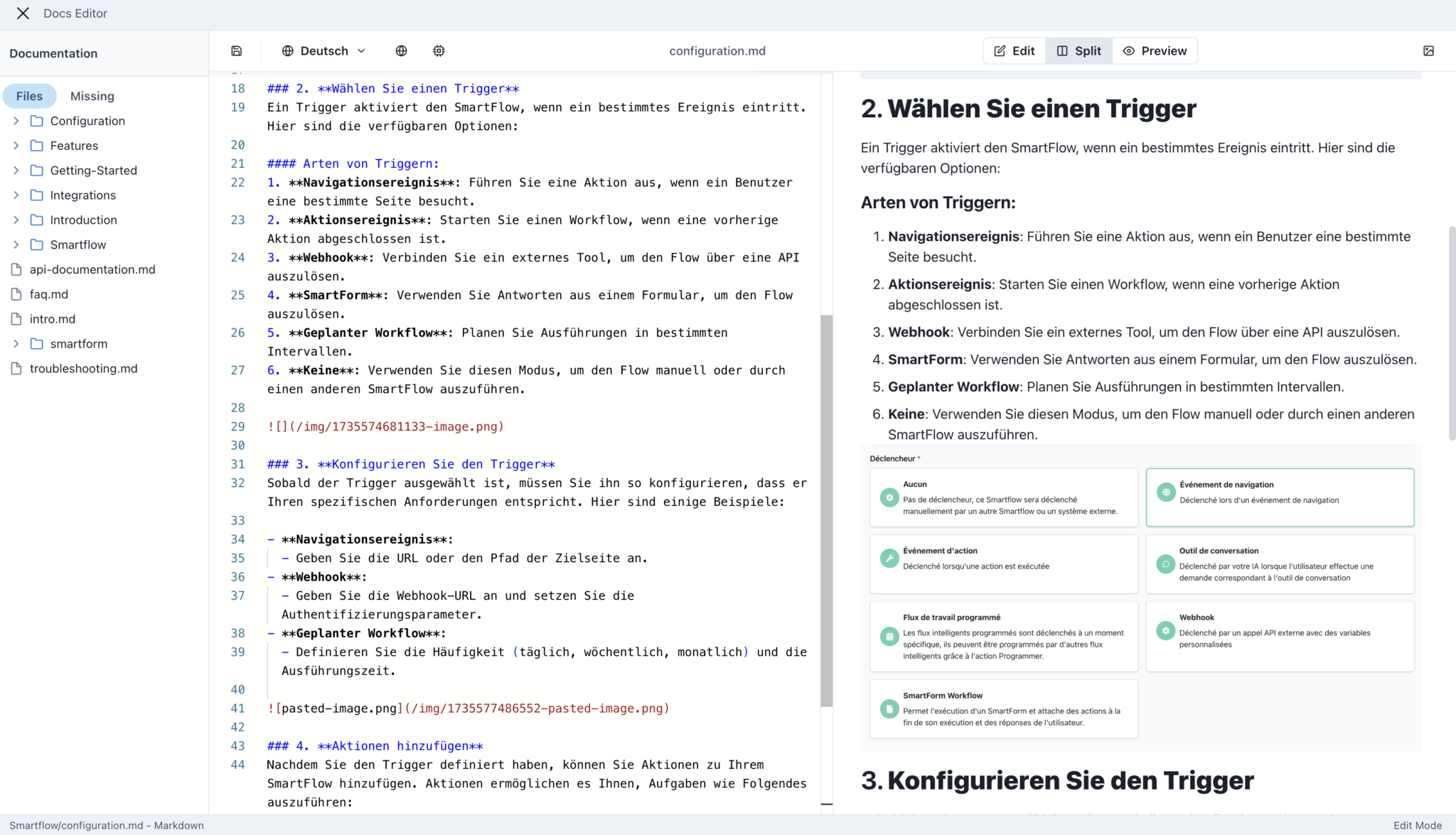
Task: Switch to the Missing filter pill
Action: tap(92, 96)
